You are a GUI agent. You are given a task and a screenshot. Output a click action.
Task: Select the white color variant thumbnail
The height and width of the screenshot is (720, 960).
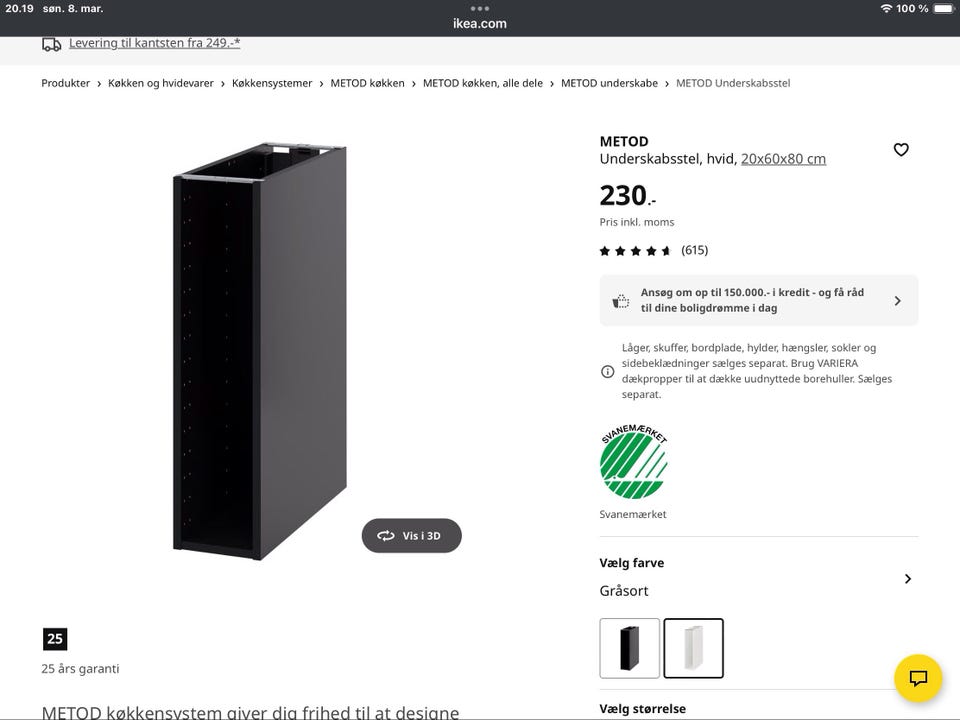click(x=693, y=648)
